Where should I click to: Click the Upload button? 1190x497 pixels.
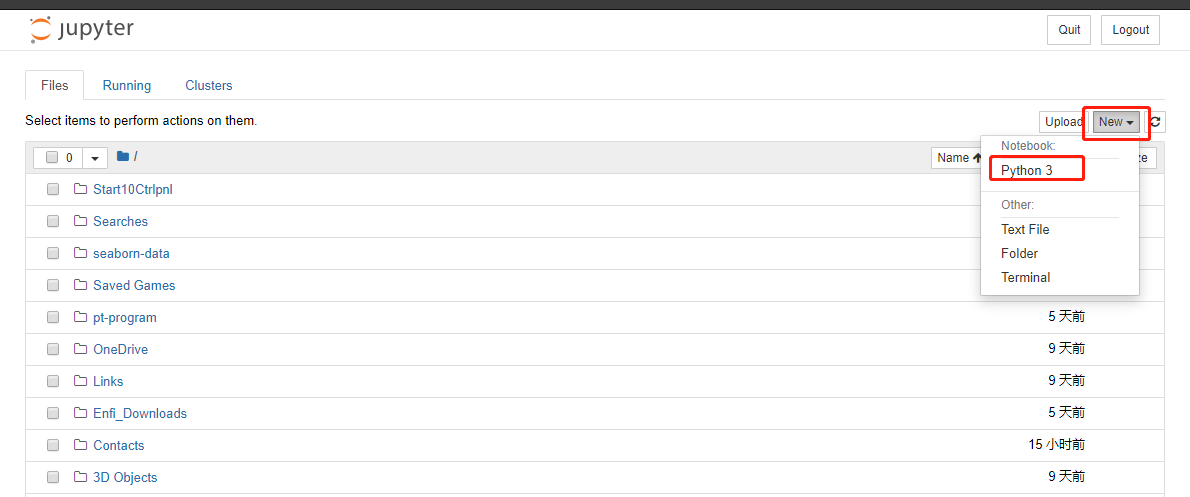click(x=1063, y=122)
